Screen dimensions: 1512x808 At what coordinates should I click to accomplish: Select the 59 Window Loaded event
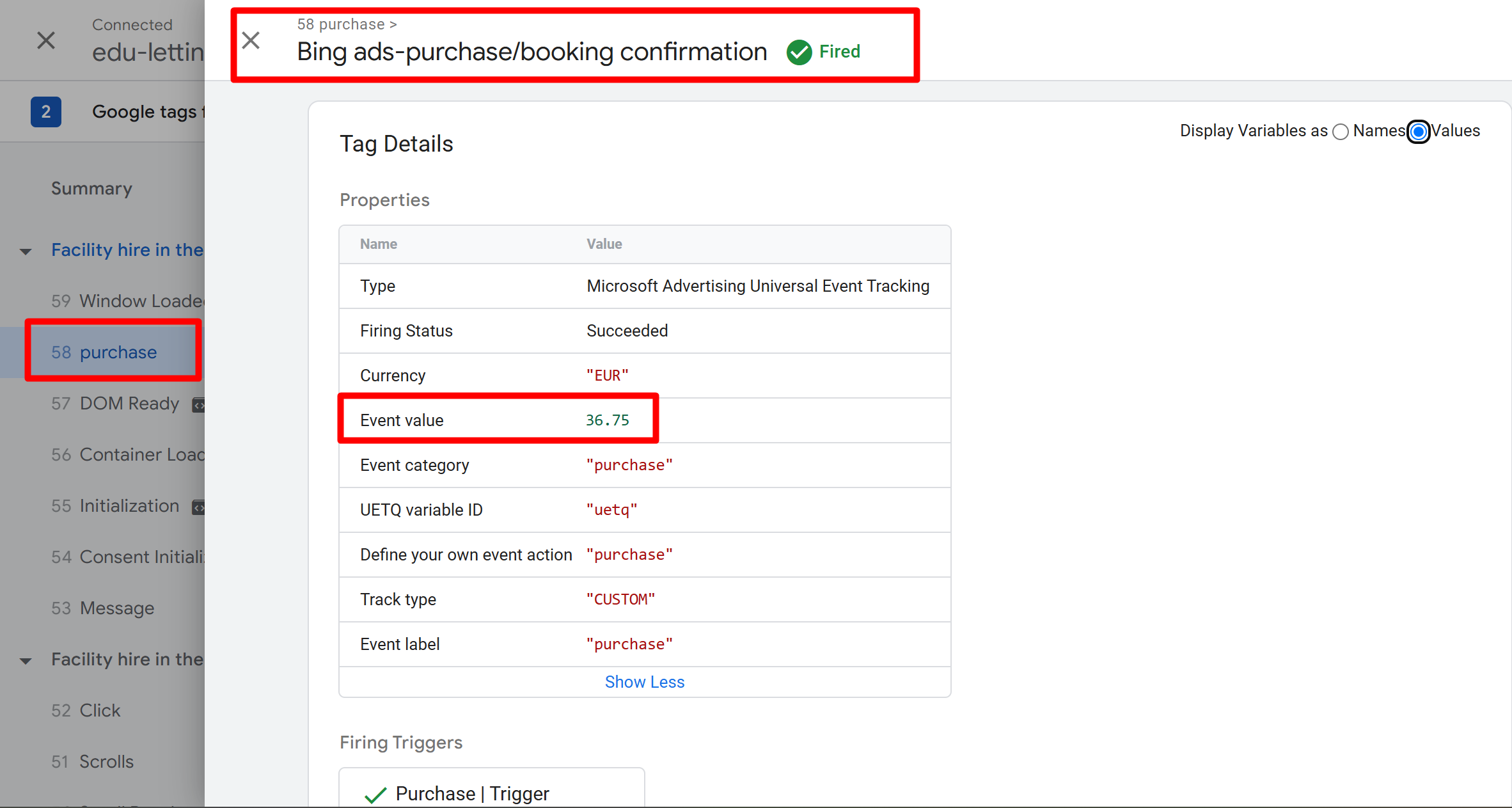pos(127,301)
